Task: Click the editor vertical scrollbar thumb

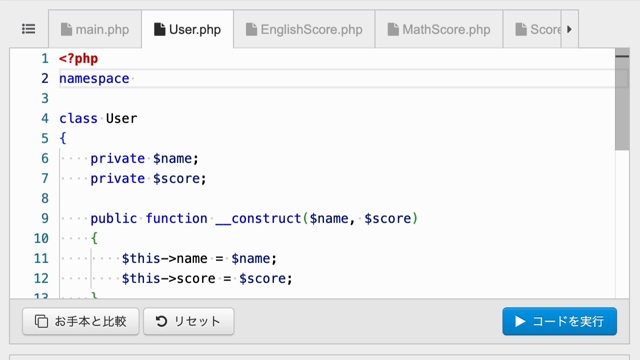Action: click(622, 100)
